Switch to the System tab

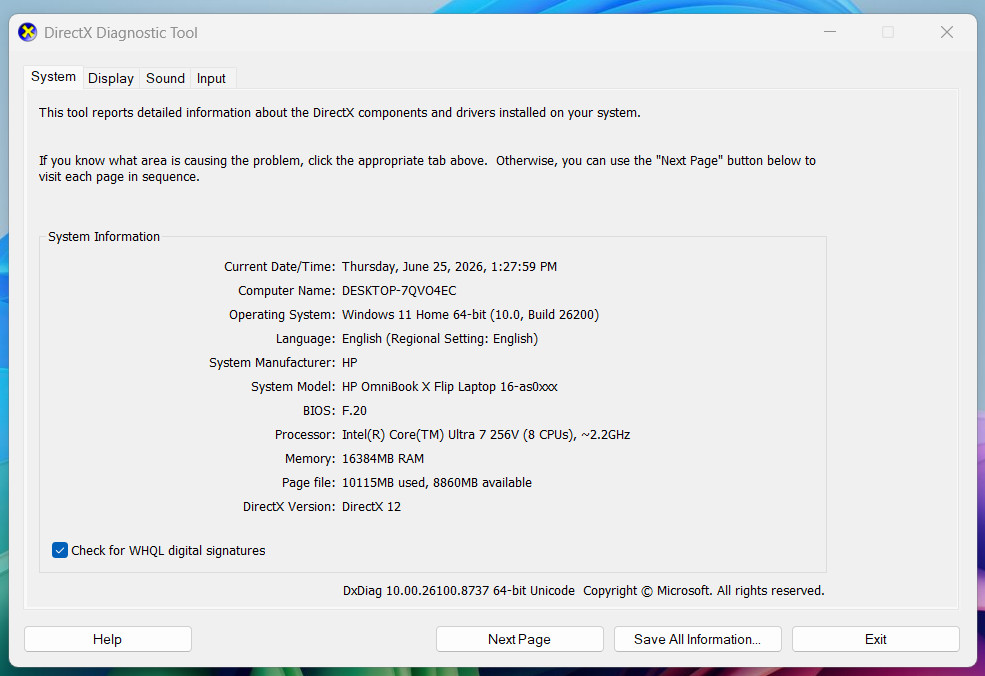click(53, 77)
